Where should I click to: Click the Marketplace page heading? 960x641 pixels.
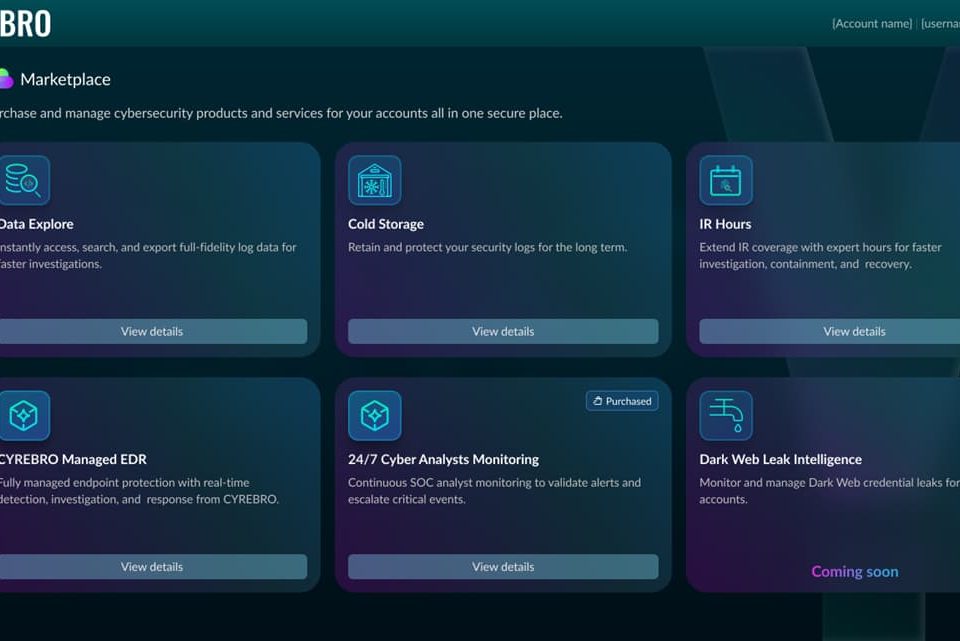tap(65, 79)
